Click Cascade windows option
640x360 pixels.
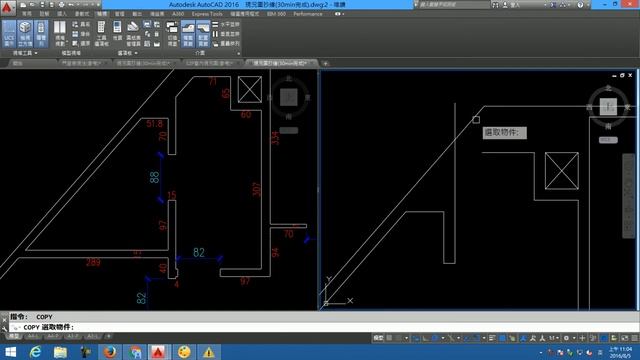coord(226,43)
